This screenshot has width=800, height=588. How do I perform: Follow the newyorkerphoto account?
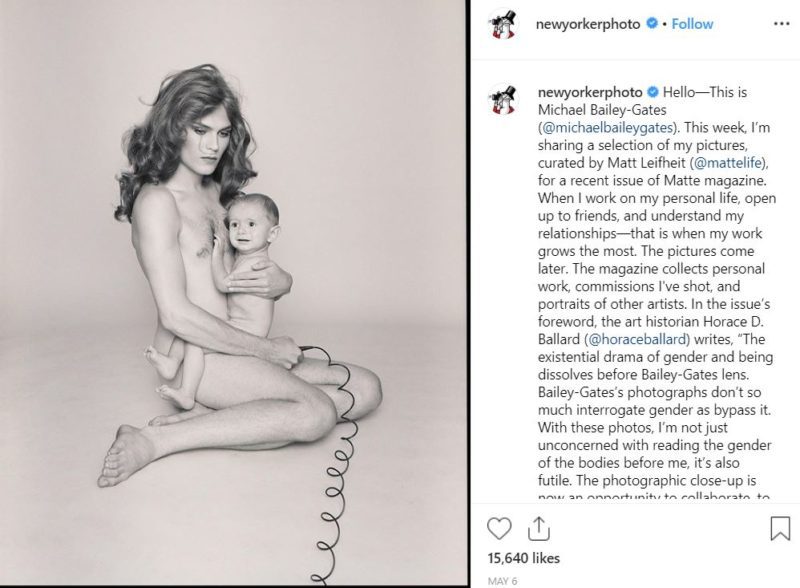(x=692, y=24)
